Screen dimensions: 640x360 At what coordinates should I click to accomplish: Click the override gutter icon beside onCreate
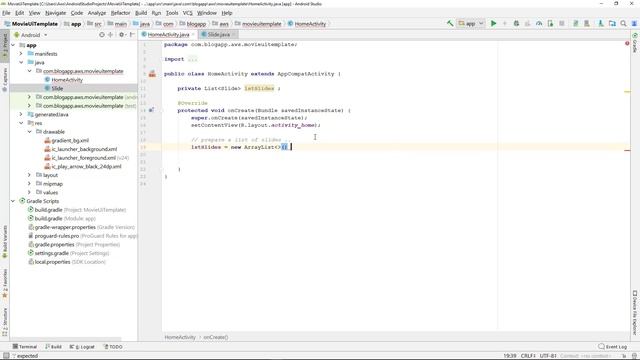pyautogui.click(x=151, y=110)
